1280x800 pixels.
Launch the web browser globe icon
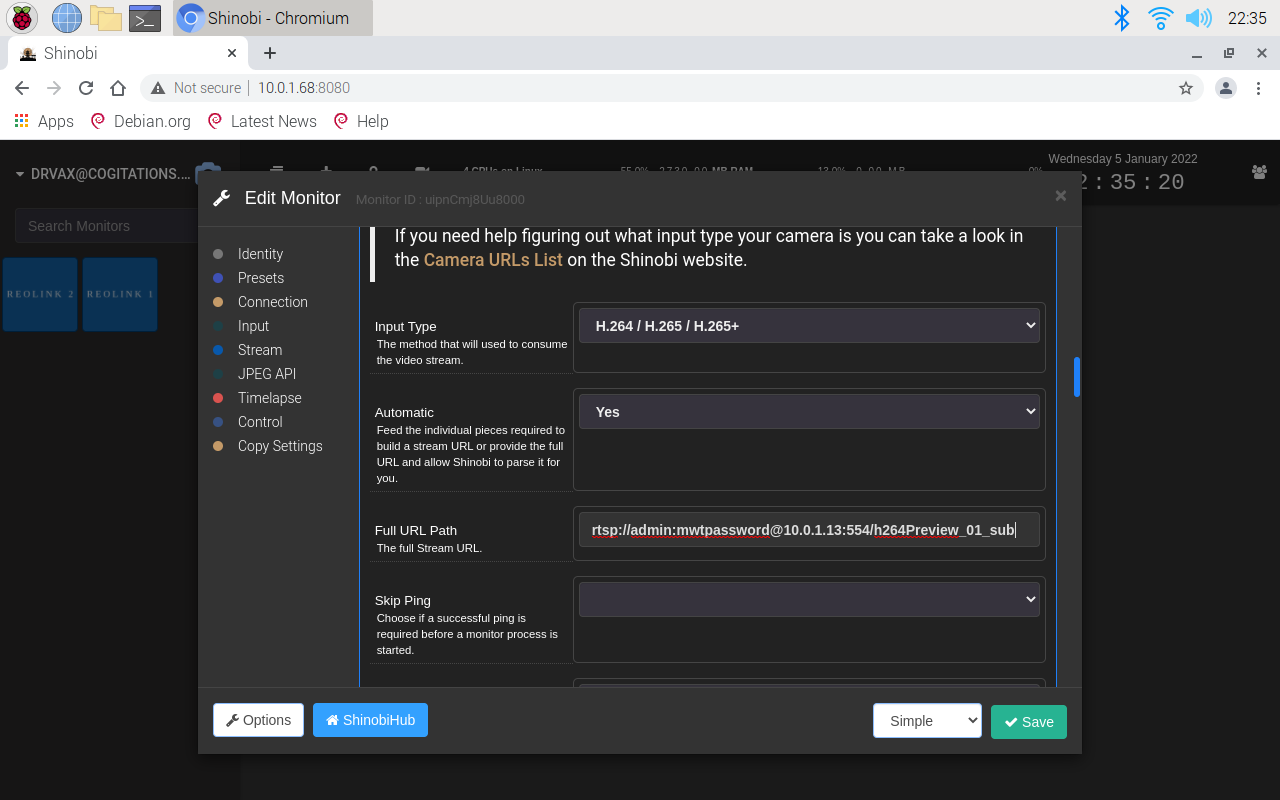point(66,17)
